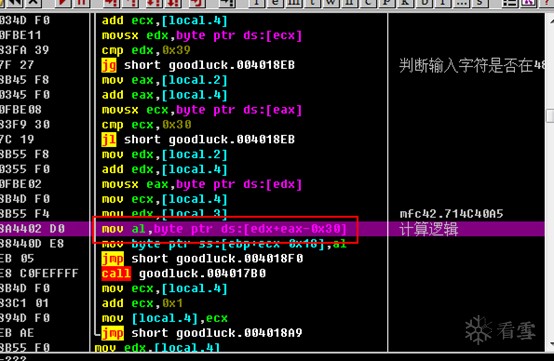The image size is (554, 361).
Task: Select the 'add eax,[local.4]' instruction
Action: [x=164, y=95]
